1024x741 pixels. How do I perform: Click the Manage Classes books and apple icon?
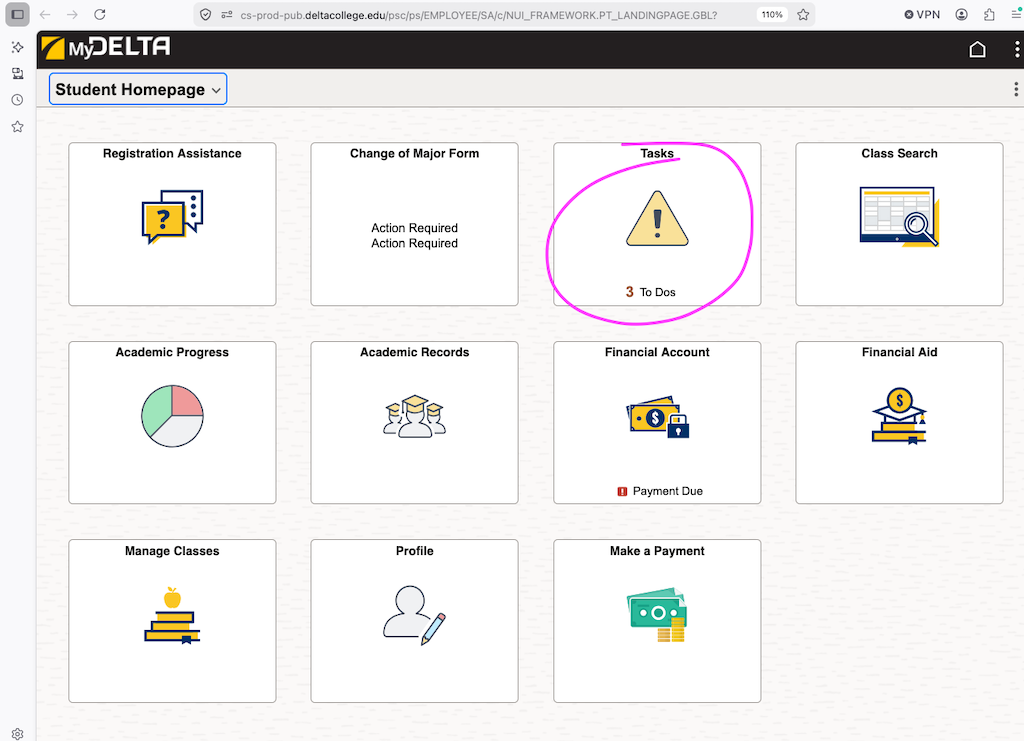click(172, 615)
